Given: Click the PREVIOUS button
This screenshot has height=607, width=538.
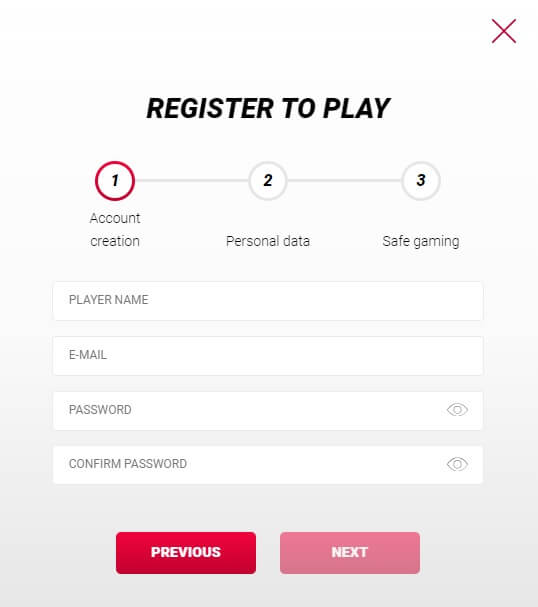Looking at the screenshot, I should [186, 553].
